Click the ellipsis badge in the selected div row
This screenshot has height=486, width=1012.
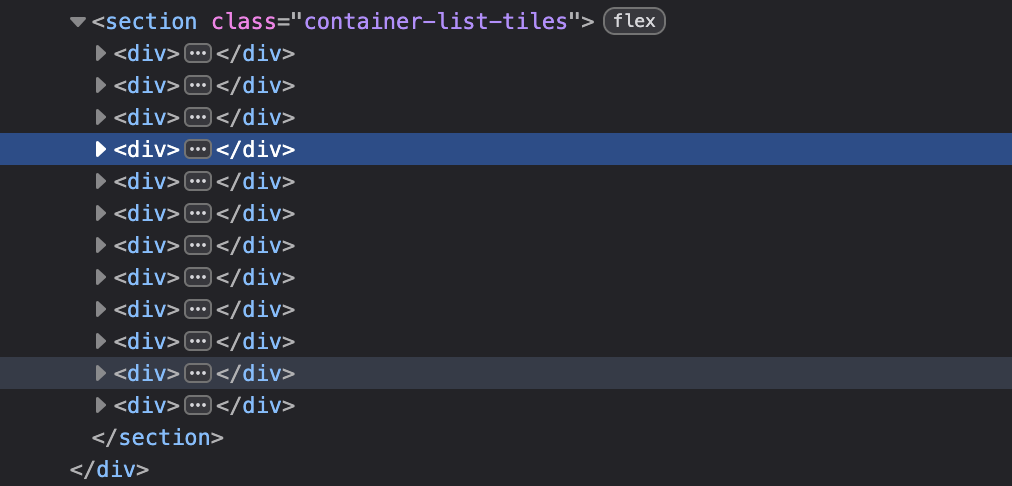pos(198,149)
